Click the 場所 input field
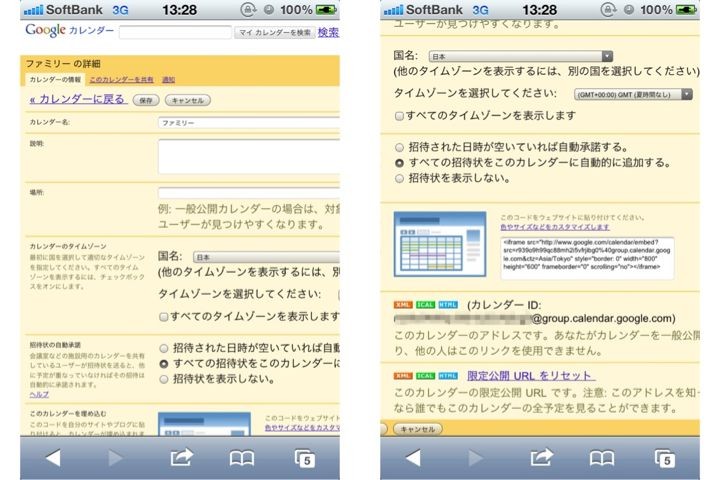This screenshot has height=480, width=720. point(249,192)
